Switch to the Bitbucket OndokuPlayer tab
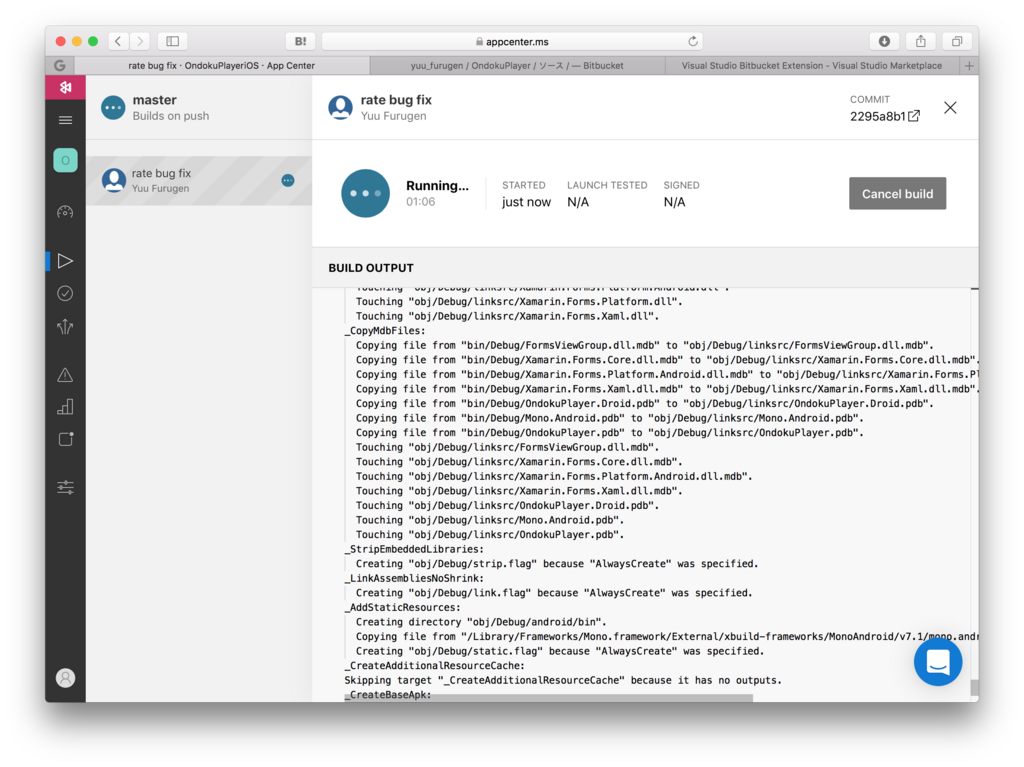Screen dimensions: 1024x767 [517, 65]
